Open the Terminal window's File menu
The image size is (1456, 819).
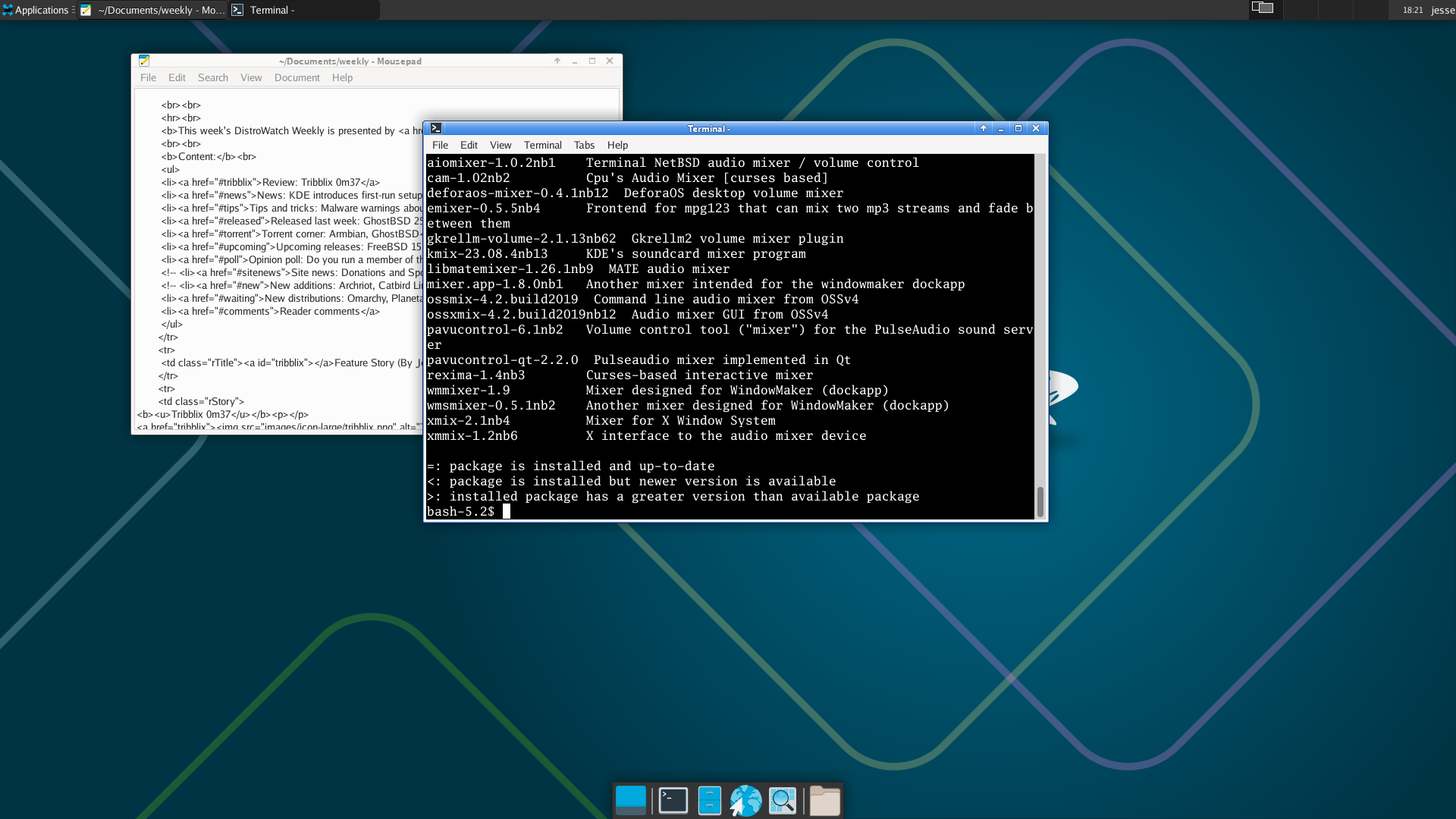[x=440, y=145]
